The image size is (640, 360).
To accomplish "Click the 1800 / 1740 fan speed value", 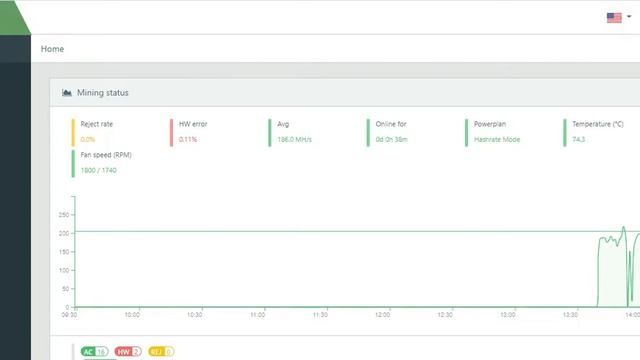I will click(x=98, y=170).
